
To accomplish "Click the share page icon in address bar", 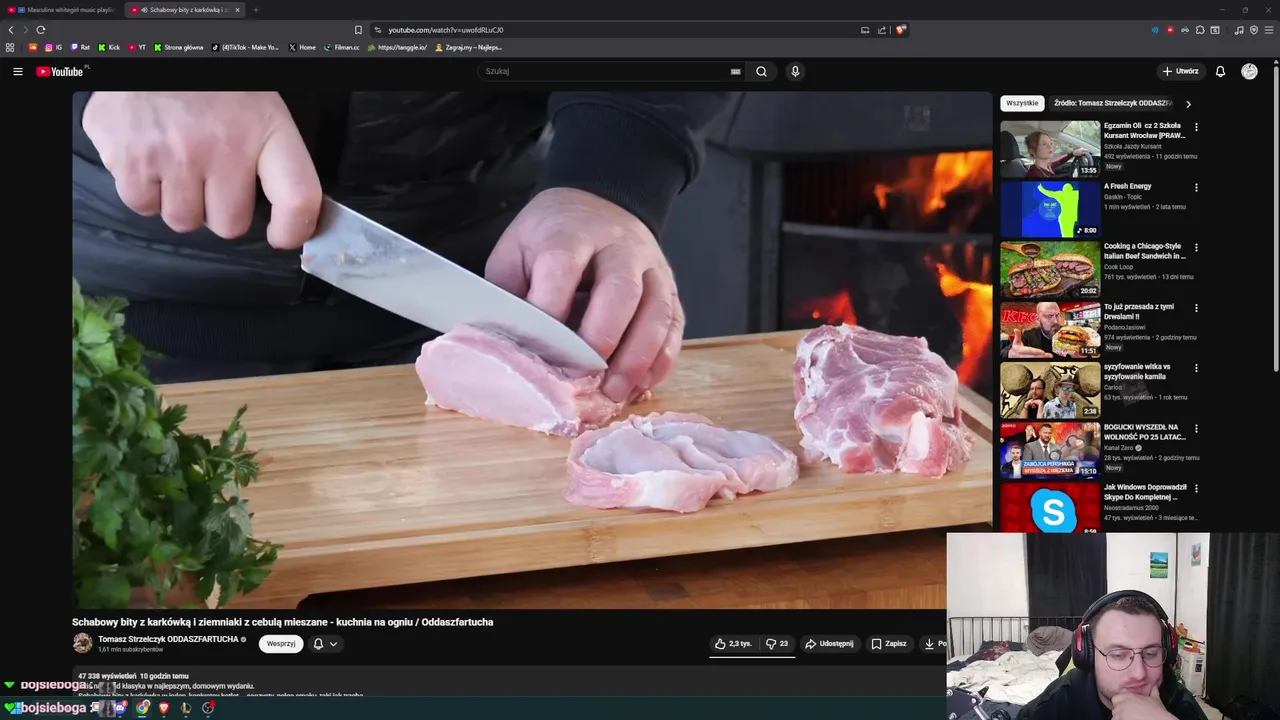I will (x=882, y=30).
